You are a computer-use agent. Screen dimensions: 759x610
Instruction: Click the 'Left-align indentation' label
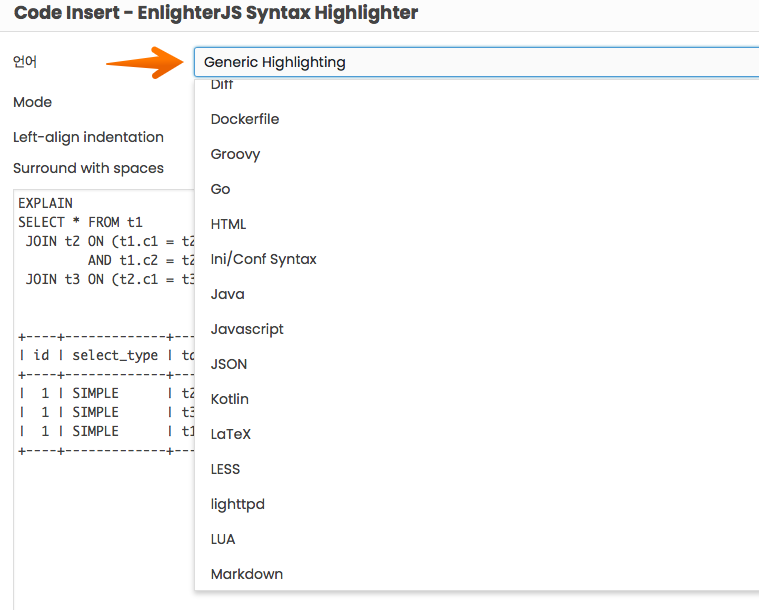coord(88,137)
